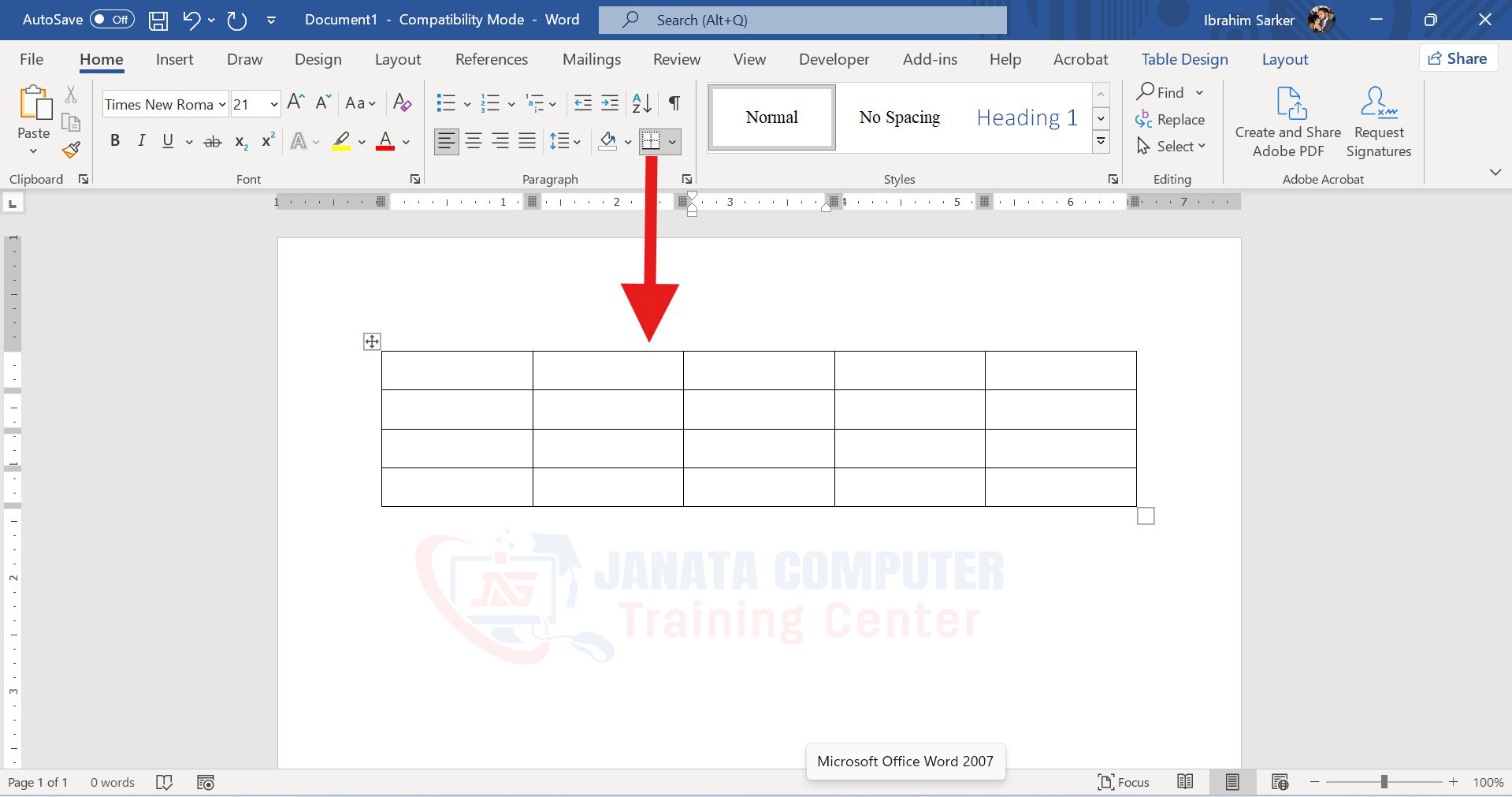Show paragraph marks with pilcrow icon
The height and width of the screenshot is (797, 1512).
pyautogui.click(x=674, y=103)
